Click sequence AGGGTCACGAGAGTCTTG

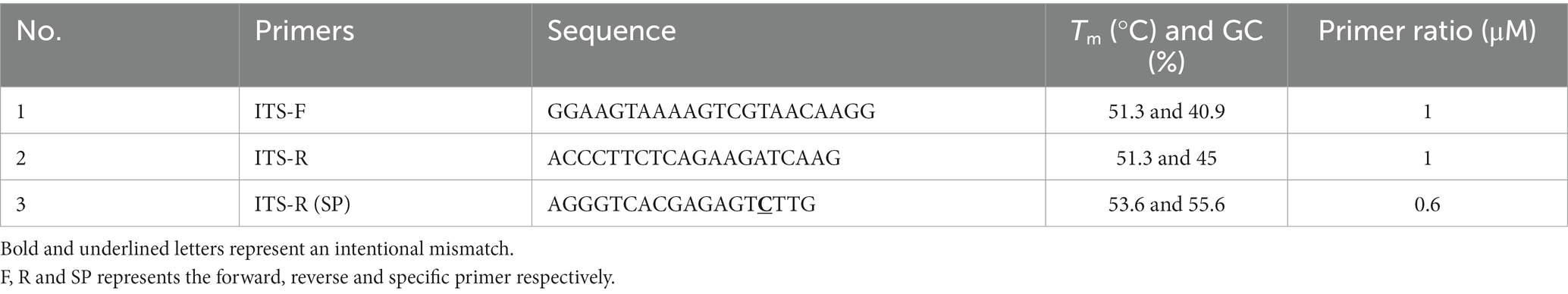(x=682, y=205)
